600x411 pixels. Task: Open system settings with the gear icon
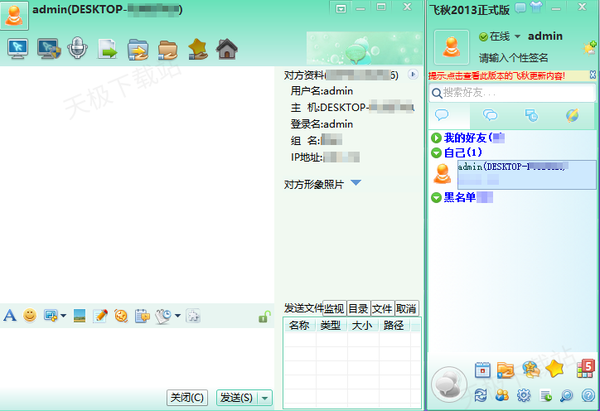pos(524,395)
